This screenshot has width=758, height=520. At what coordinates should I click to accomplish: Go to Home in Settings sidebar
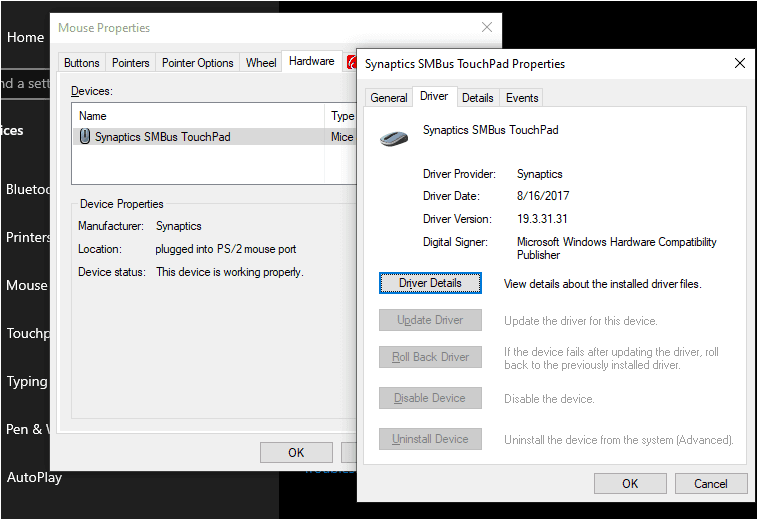point(25,37)
